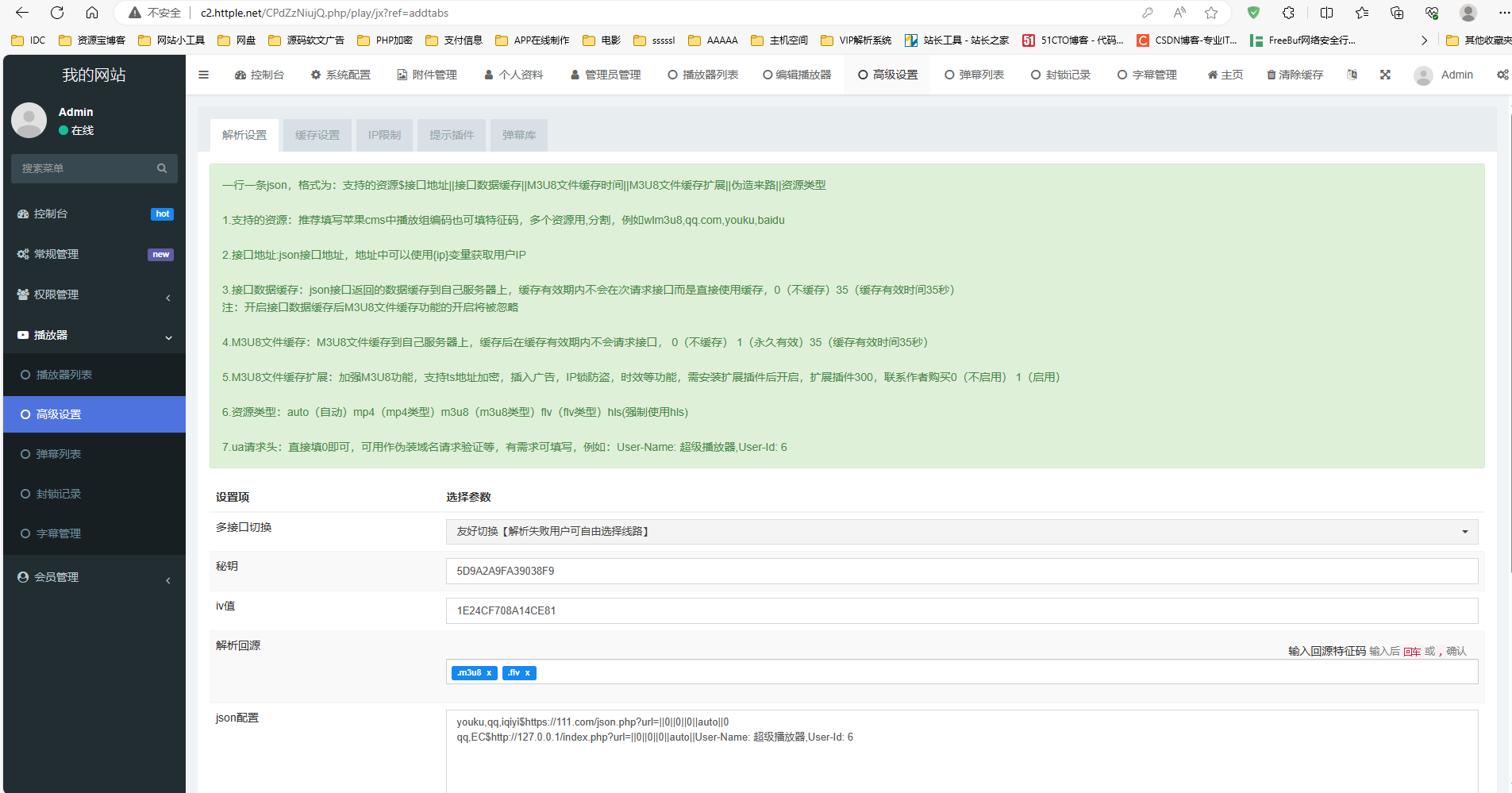This screenshot has height=793, width=1512.
Task: Open the 管理员管理 tab in the top navbar
Action: click(606, 75)
